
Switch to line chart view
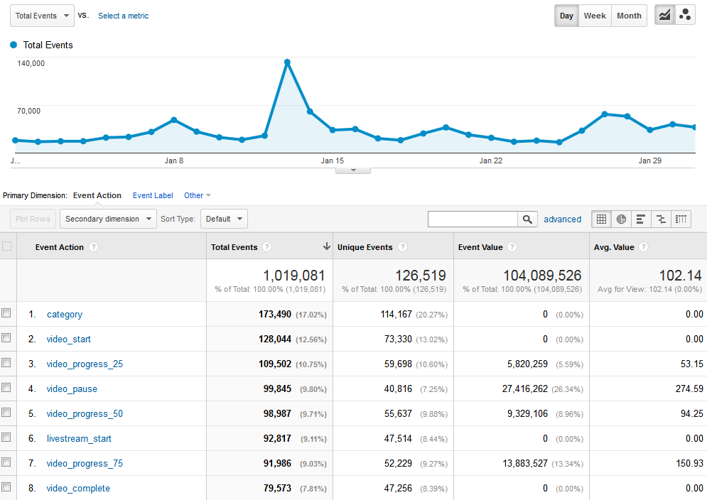click(x=664, y=15)
